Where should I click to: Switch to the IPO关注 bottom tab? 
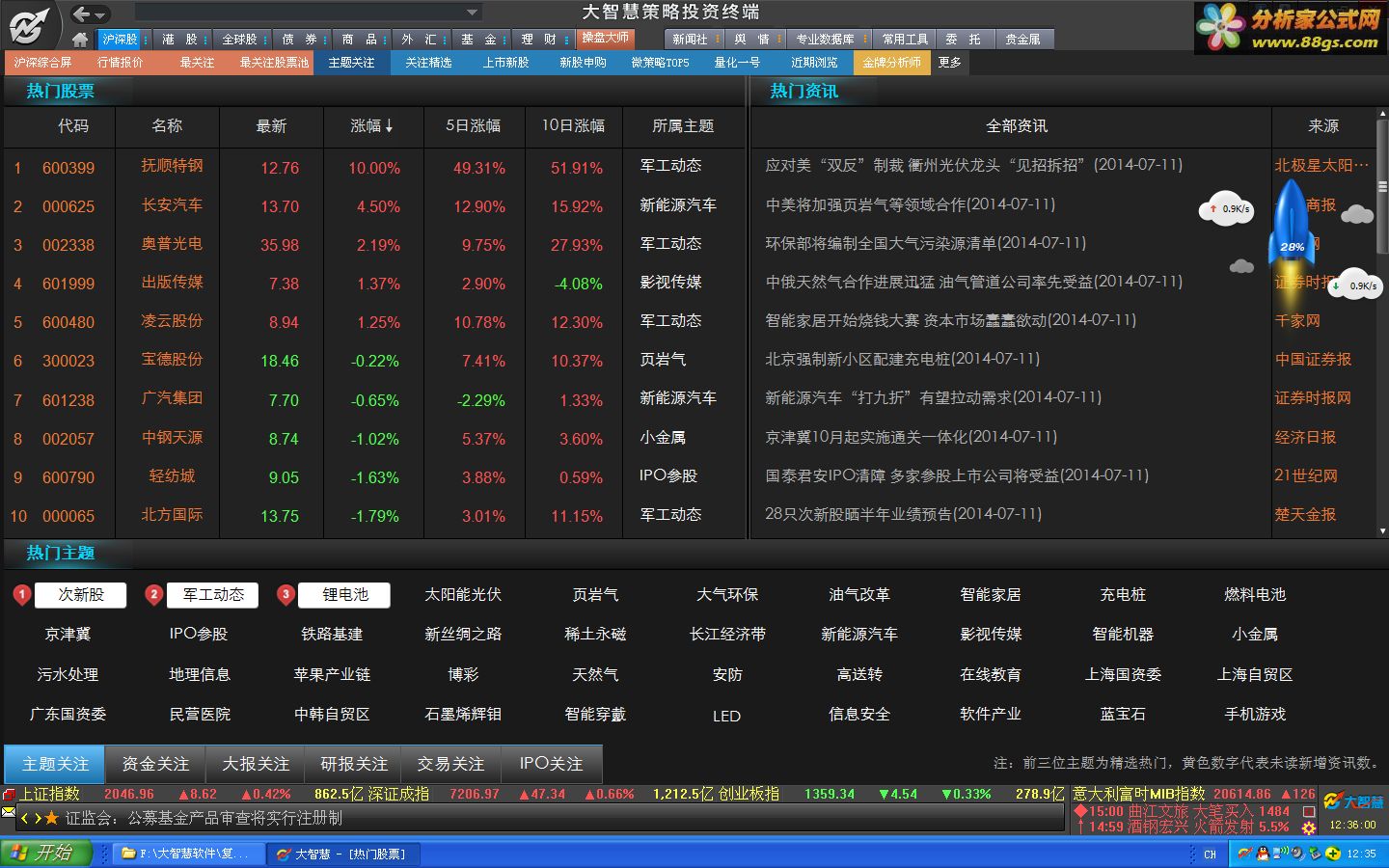tap(551, 764)
